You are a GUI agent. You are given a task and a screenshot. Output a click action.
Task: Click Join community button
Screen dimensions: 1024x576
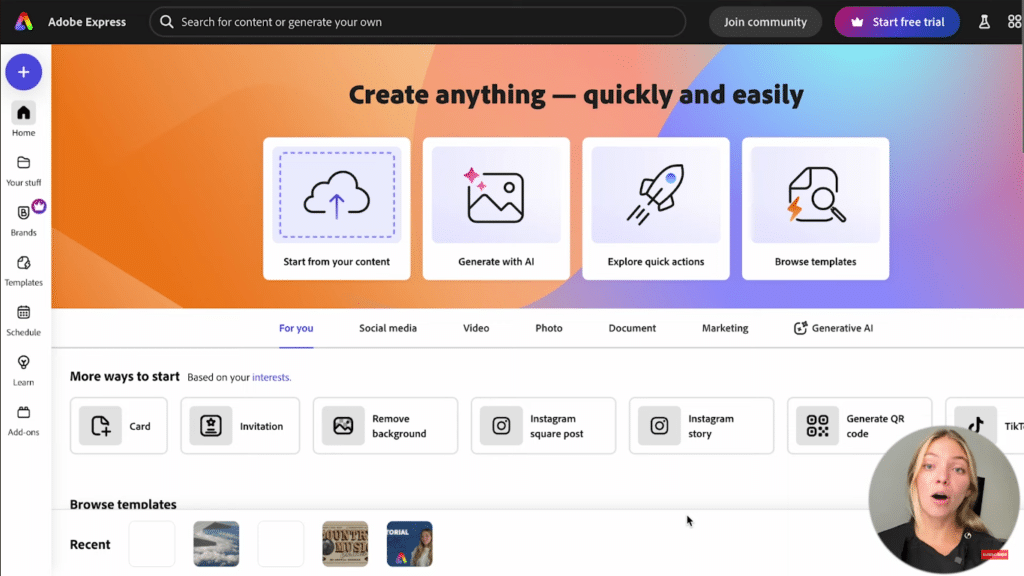(x=765, y=22)
